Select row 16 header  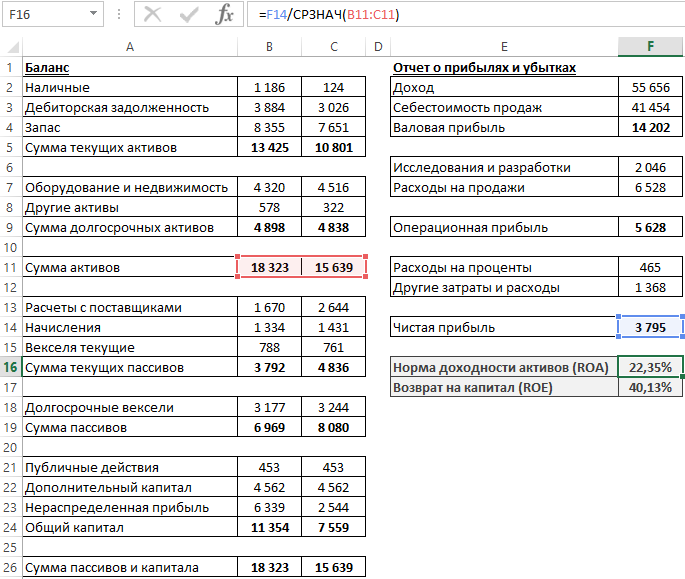(9, 367)
